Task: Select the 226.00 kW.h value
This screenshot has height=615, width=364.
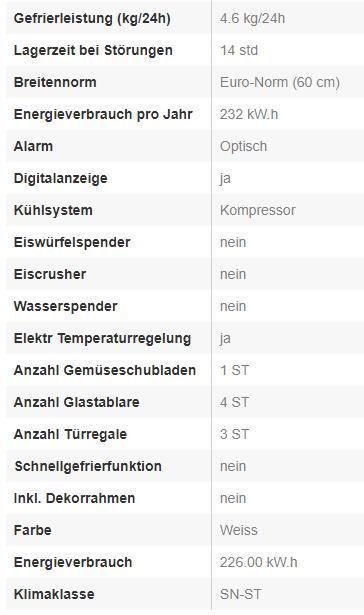Action: [x=258, y=562]
